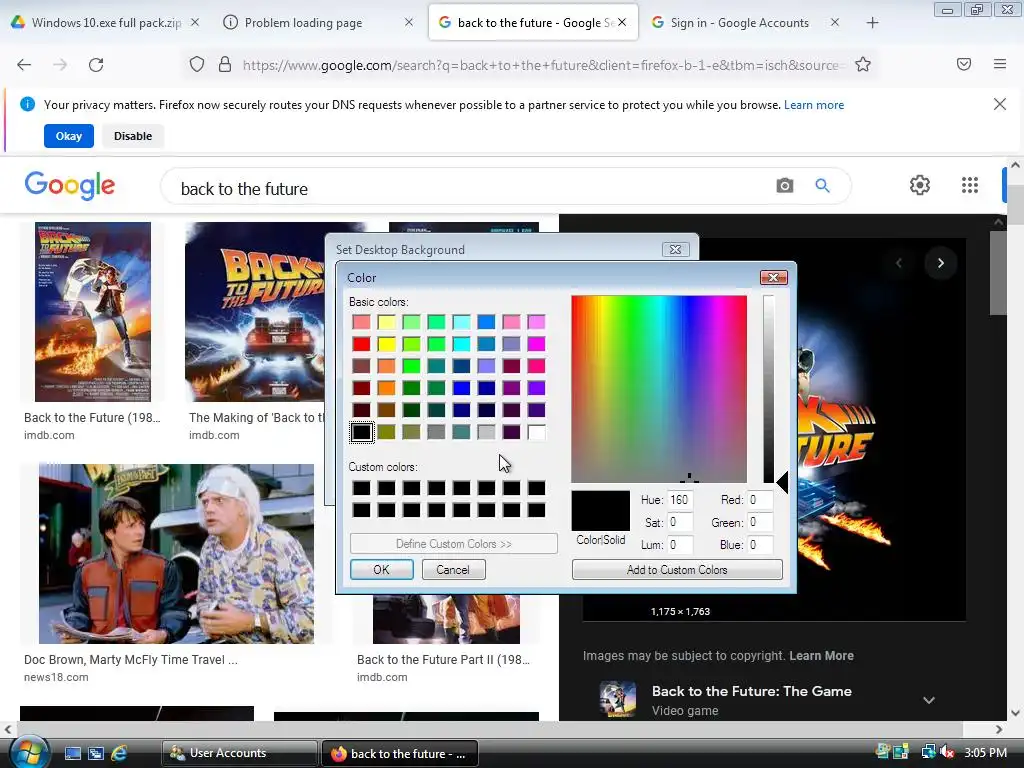The height and width of the screenshot is (768, 1024).
Task: Save page to Pocket icon
Action: pos(964,64)
